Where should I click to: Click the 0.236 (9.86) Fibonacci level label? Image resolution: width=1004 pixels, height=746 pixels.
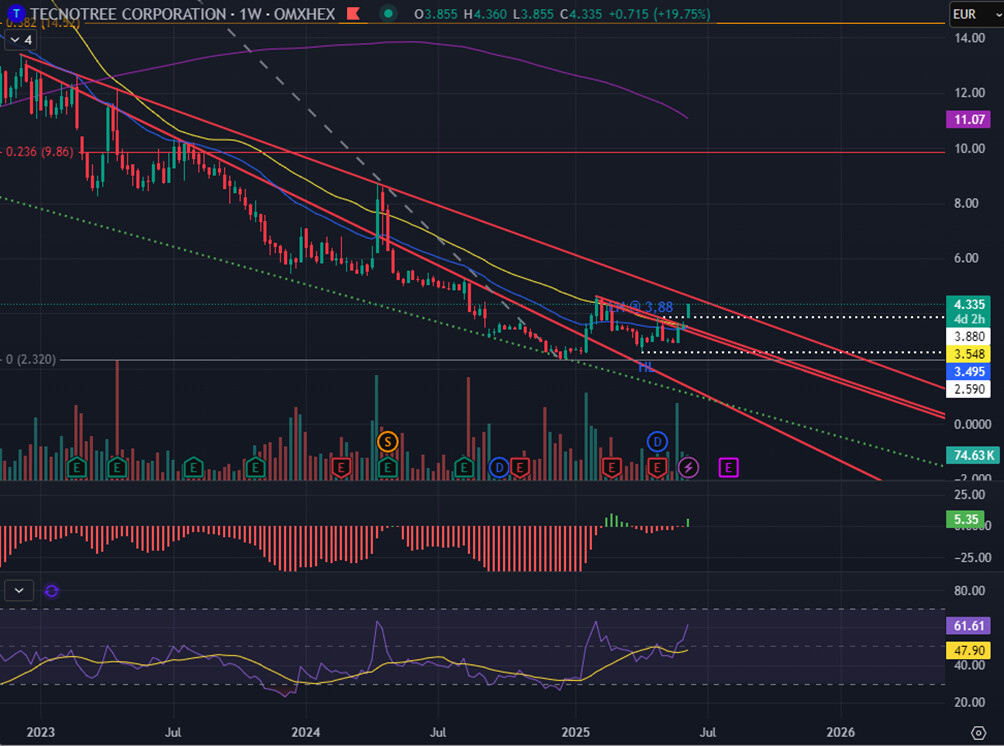(40, 152)
